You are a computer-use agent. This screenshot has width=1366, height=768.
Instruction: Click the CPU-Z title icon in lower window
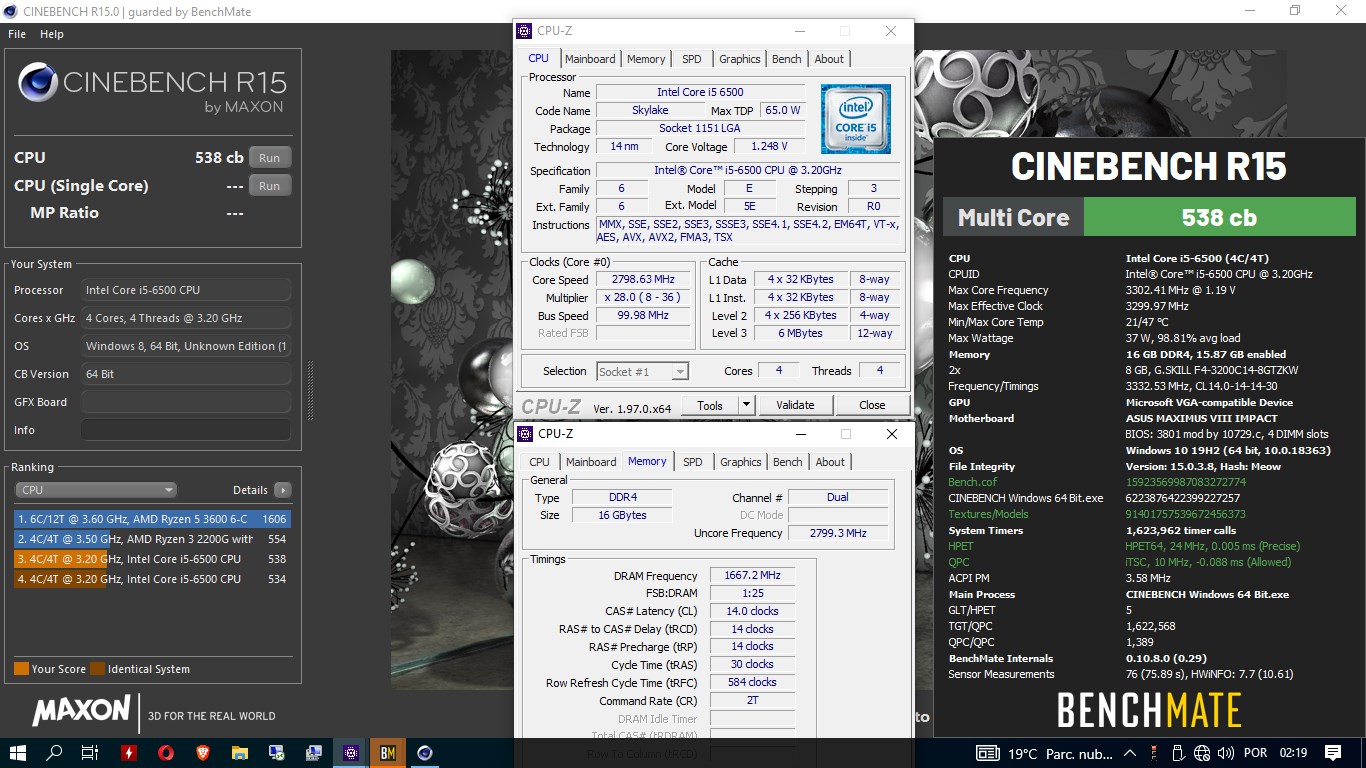[x=525, y=434]
